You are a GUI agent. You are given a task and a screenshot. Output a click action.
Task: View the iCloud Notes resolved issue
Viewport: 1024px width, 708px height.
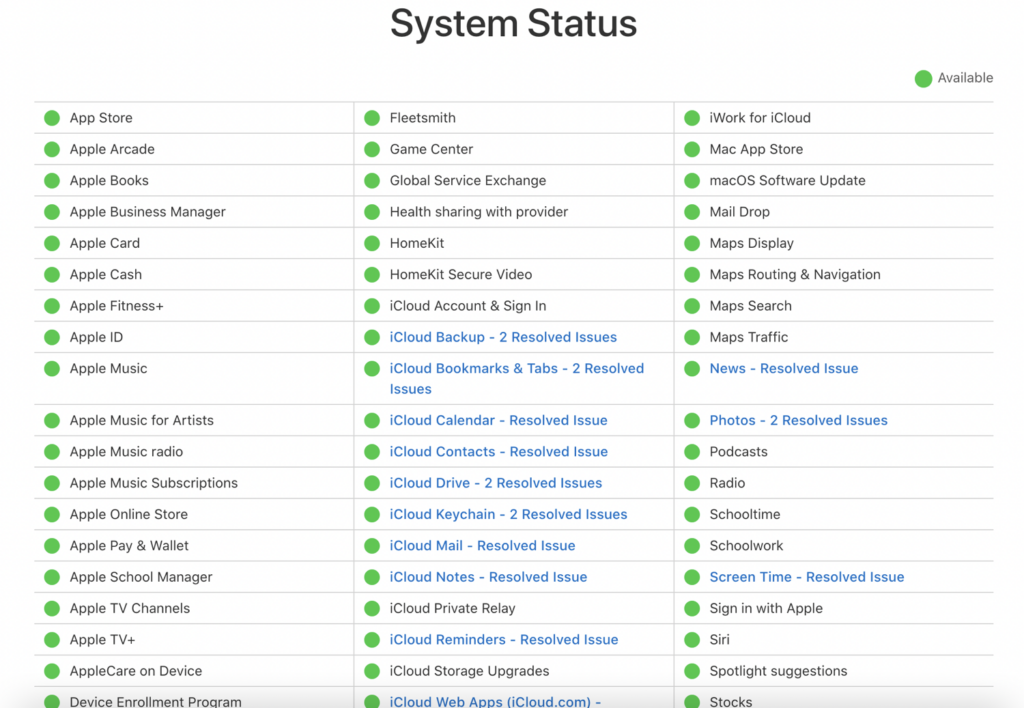tap(488, 577)
